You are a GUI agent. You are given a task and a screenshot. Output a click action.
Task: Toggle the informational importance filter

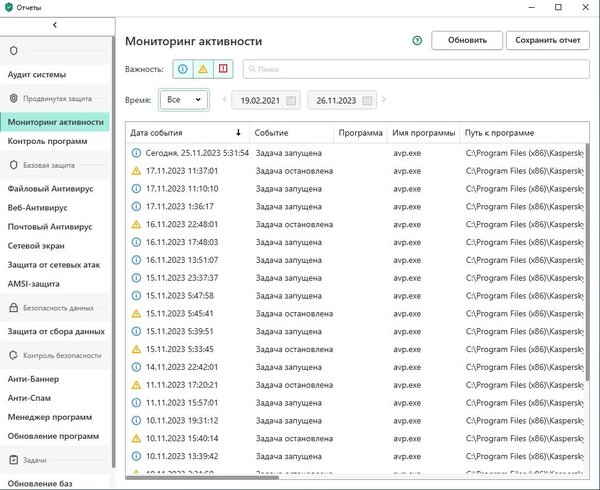point(182,70)
